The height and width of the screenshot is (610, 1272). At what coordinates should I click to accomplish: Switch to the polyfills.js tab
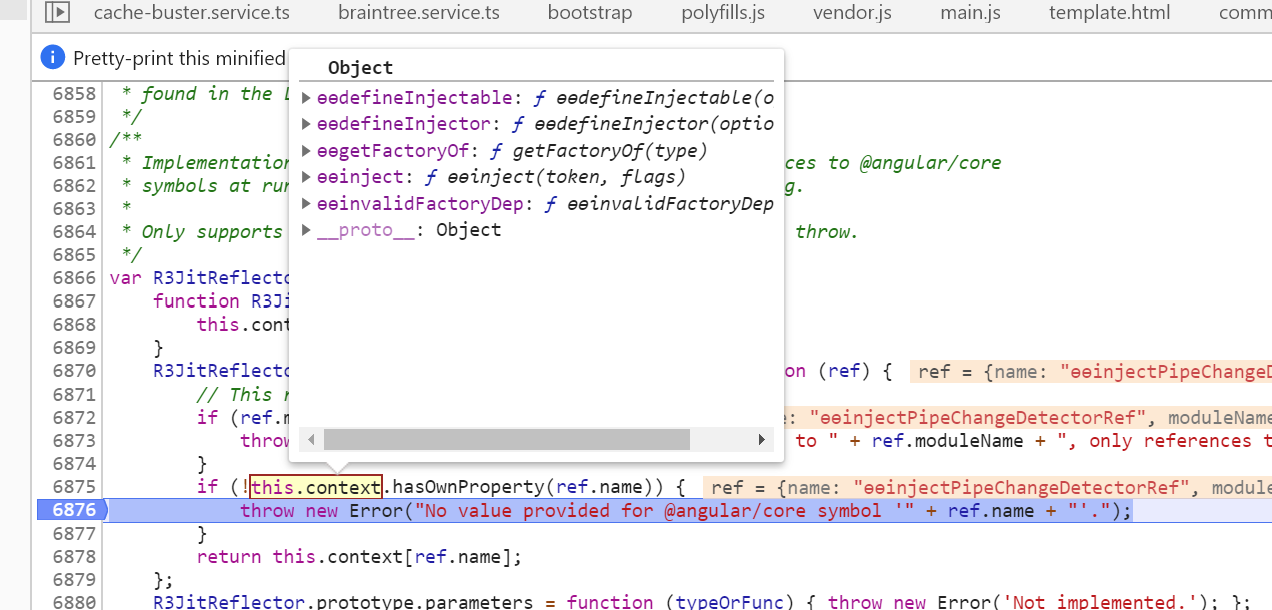(723, 13)
